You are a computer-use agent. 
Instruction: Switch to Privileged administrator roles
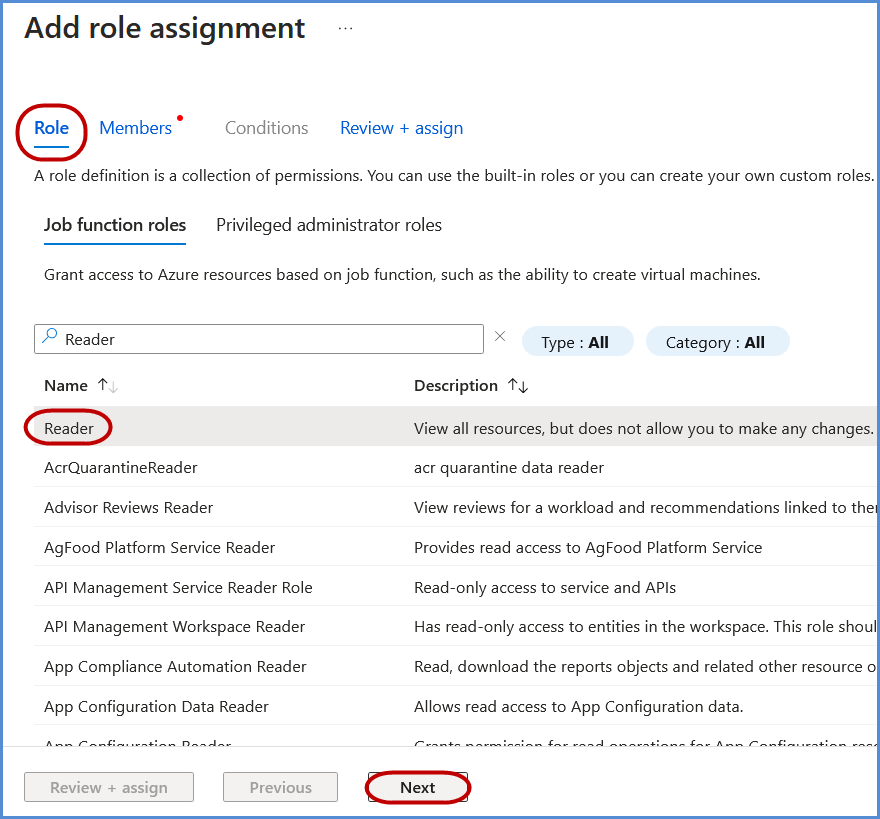329,225
